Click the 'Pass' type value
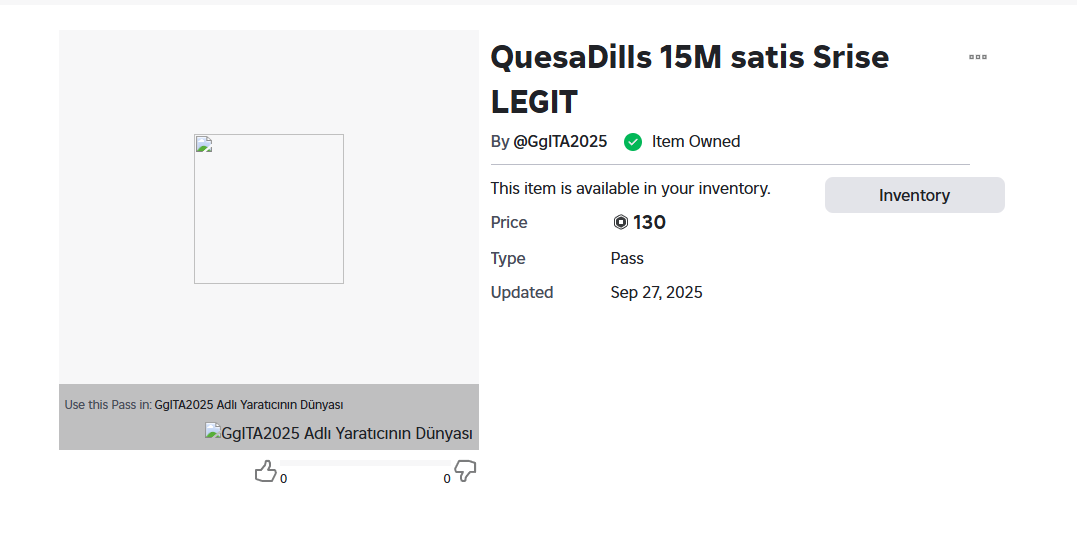This screenshot has width=1077, height=535. tap(627, 259)
